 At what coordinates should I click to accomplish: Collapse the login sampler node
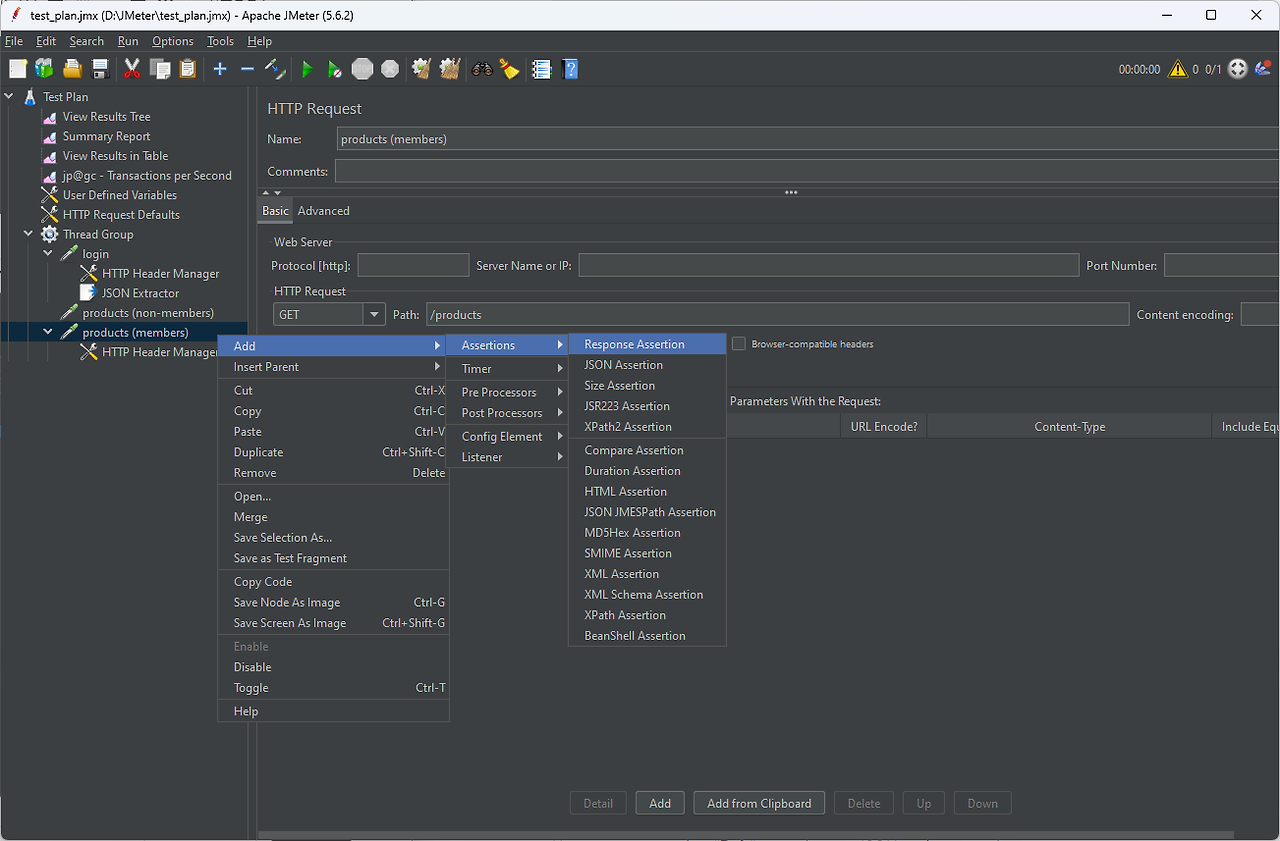[47, 254]
